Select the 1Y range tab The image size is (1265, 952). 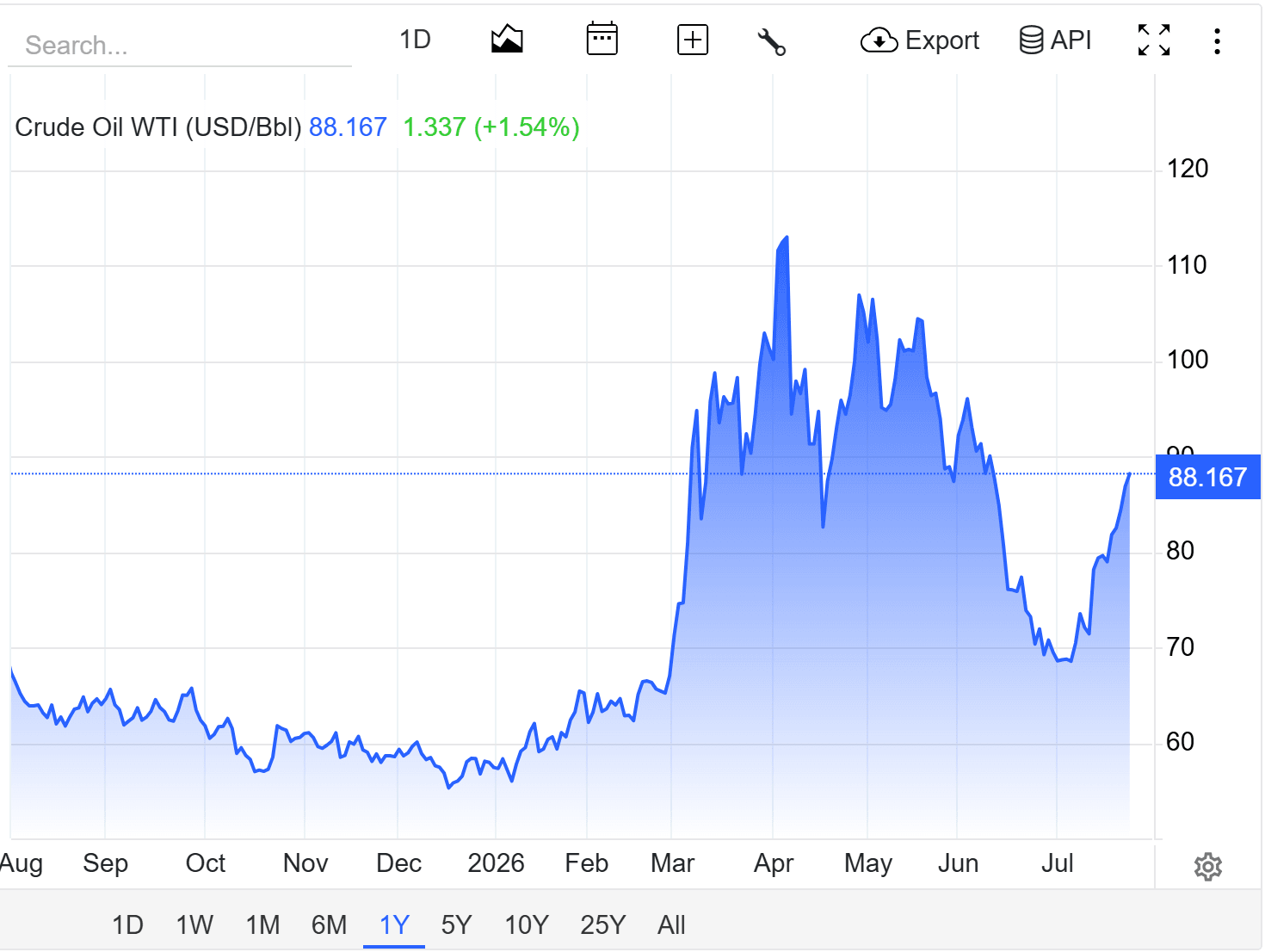394,924
